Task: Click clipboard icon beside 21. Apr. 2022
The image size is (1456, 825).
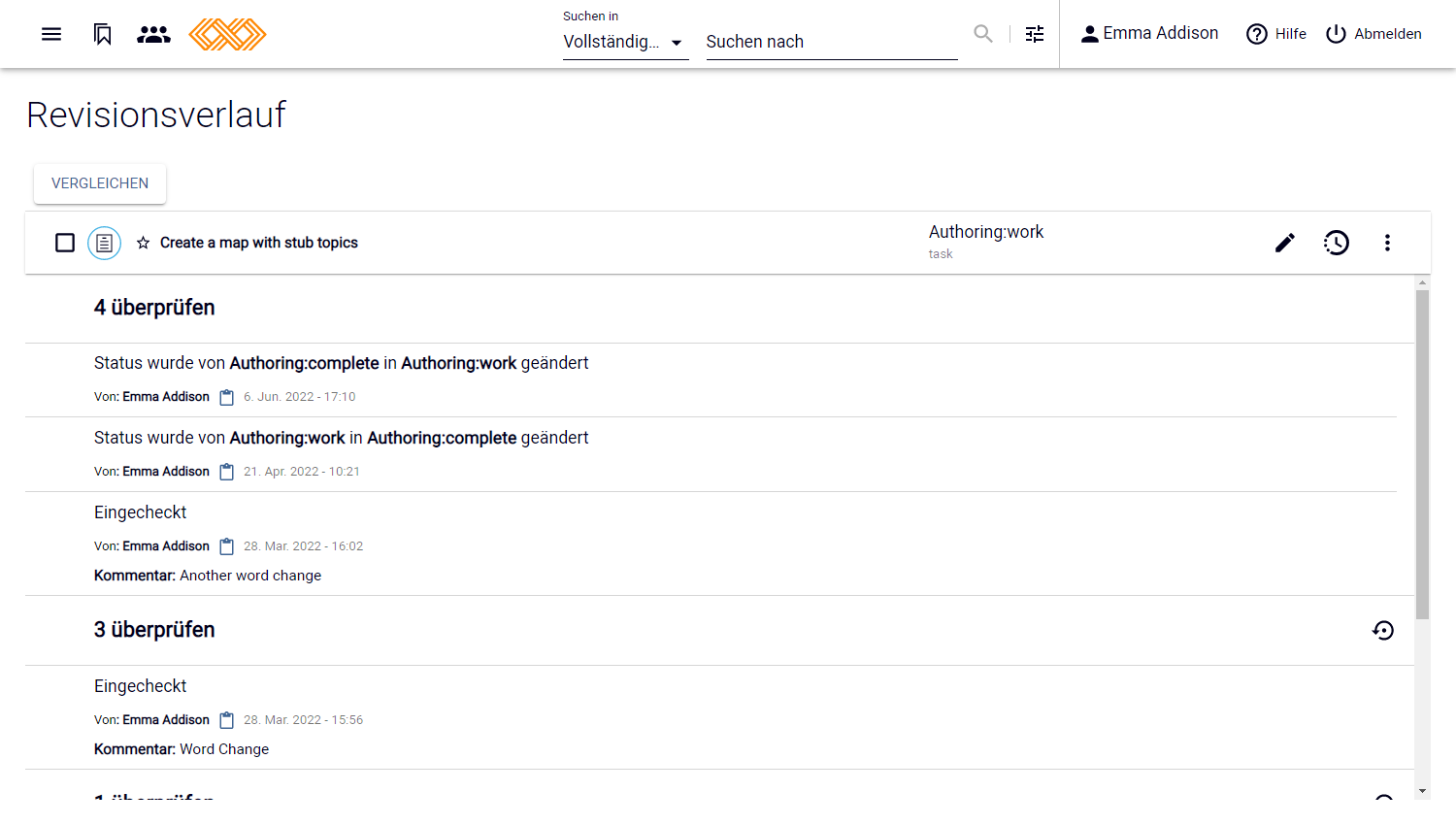Action: [x=227, y=472]
